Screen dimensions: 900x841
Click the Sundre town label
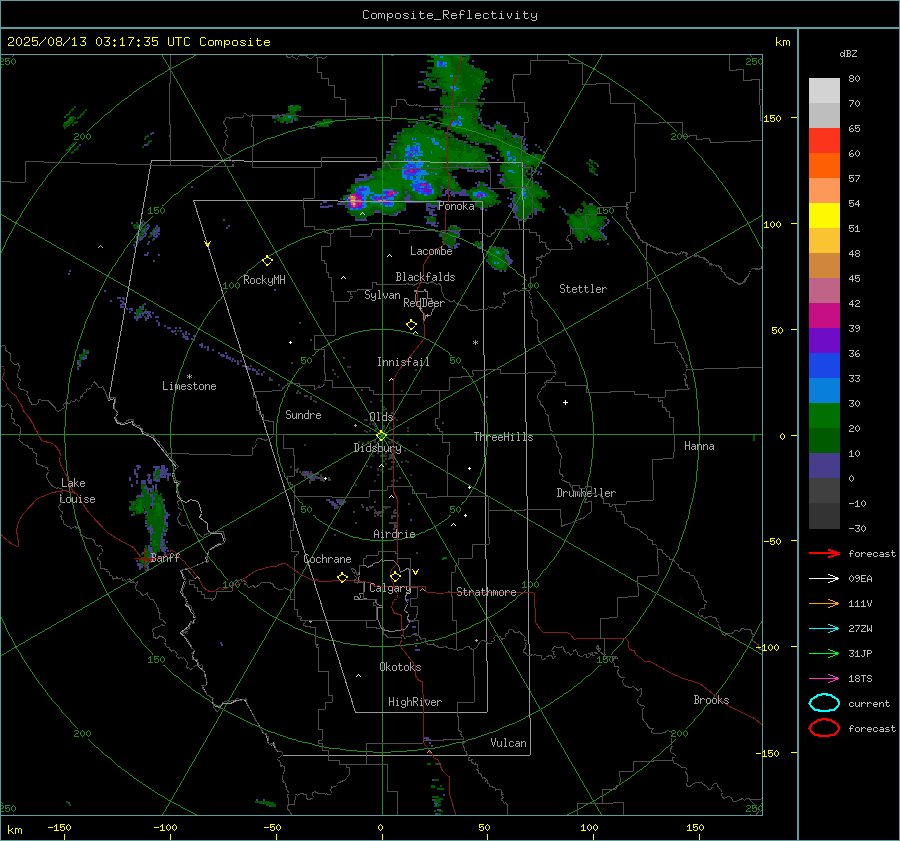(x=303, y=414)
